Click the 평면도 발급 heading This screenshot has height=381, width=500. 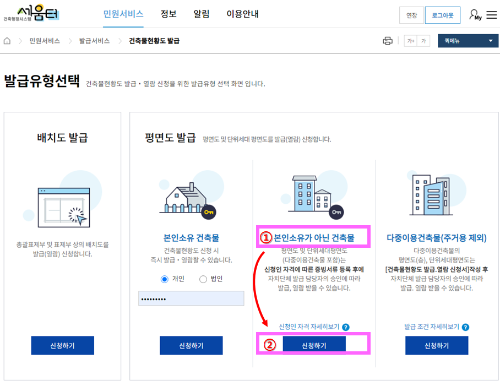coord(170,138)
